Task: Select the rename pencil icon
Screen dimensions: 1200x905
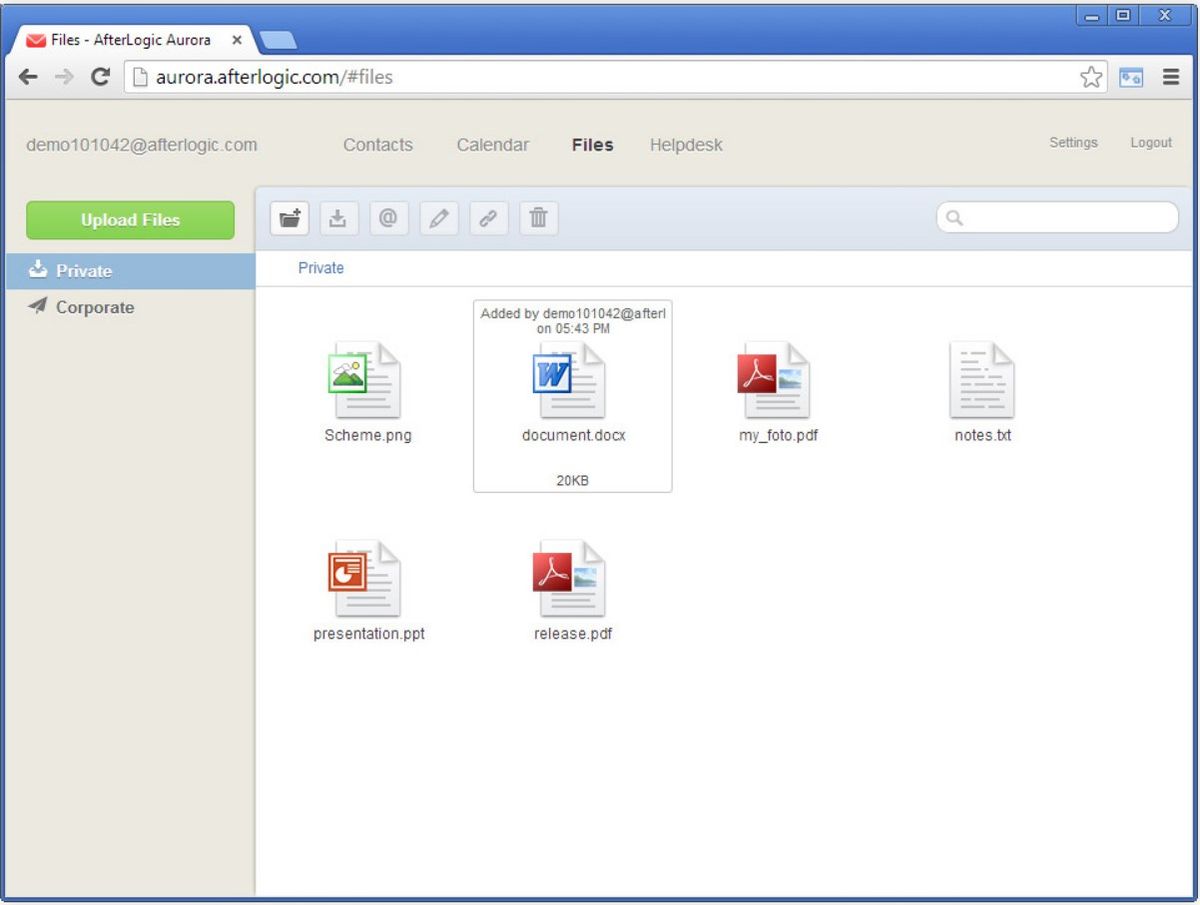Action: (x=438, y=218)
